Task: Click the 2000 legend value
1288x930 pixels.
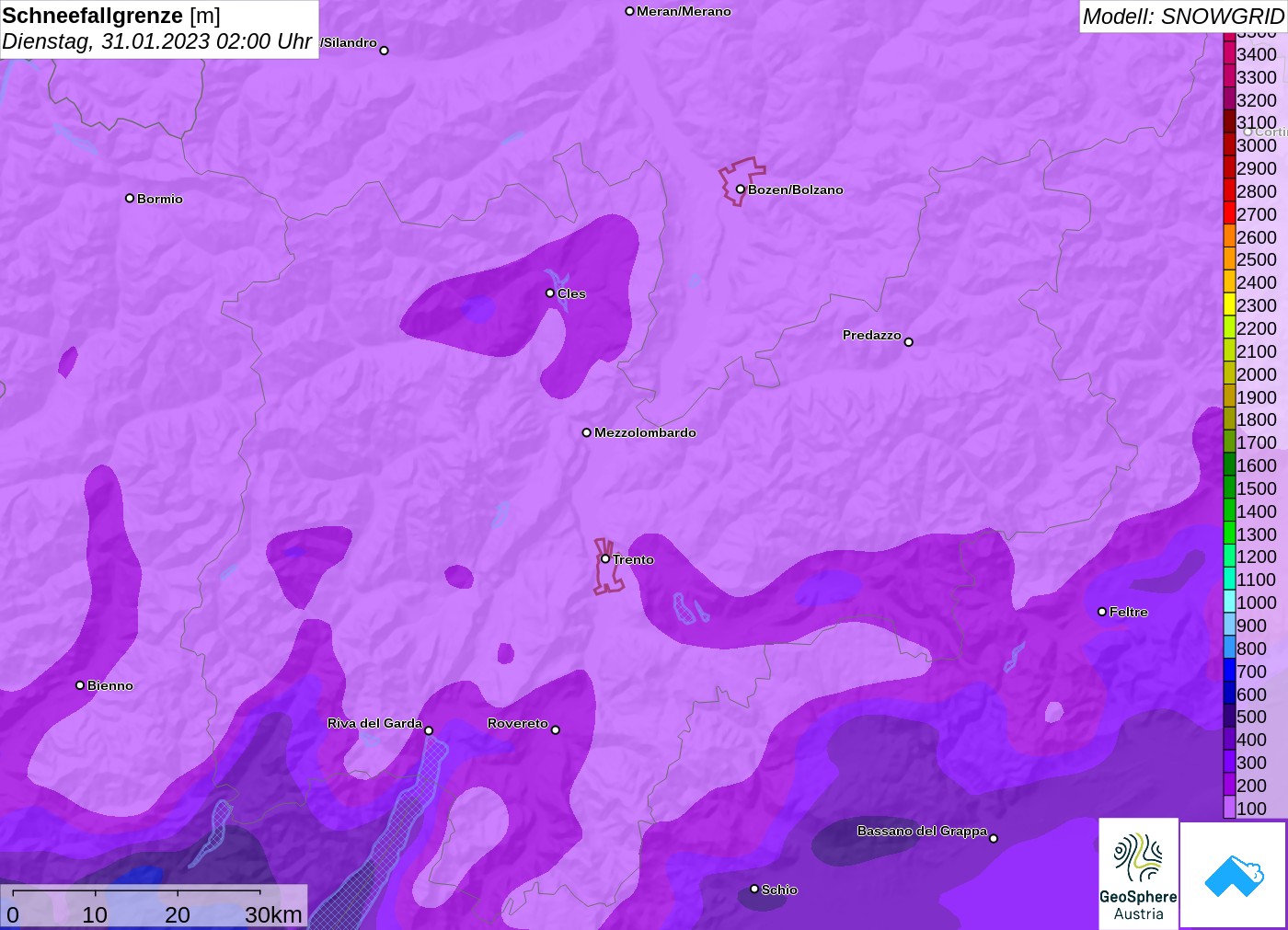Action: tap(1257, 374)
